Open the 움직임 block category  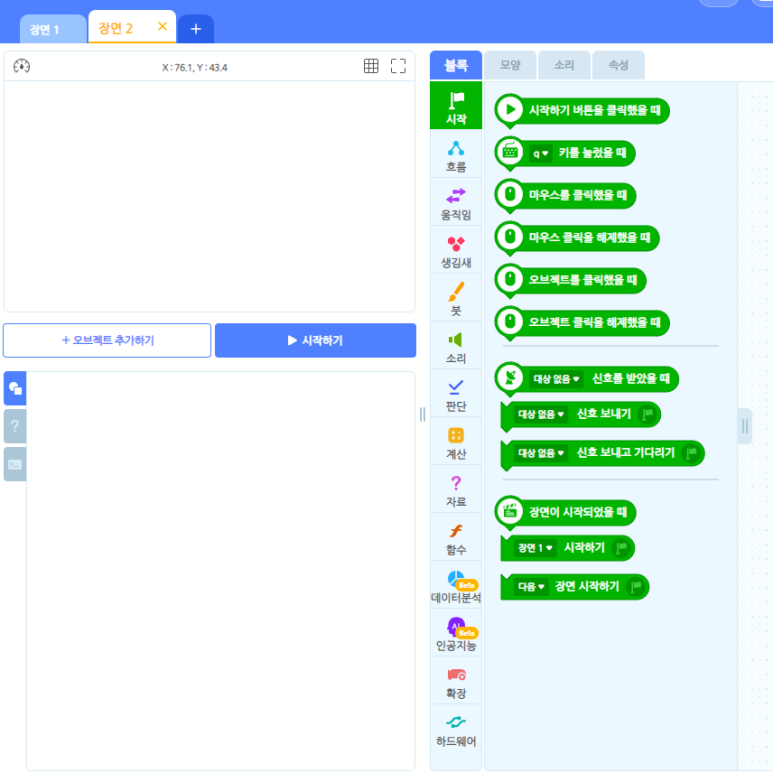456,202
